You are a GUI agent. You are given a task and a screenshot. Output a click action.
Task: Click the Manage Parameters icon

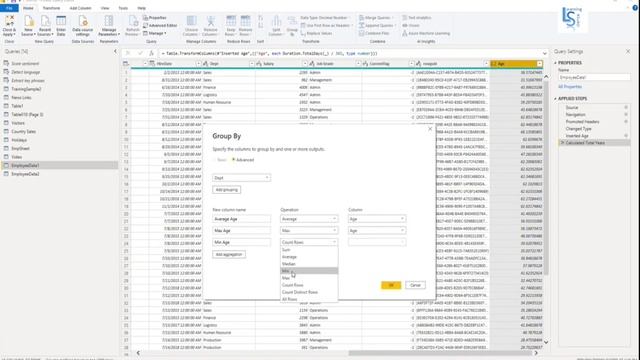pos(109,26)
